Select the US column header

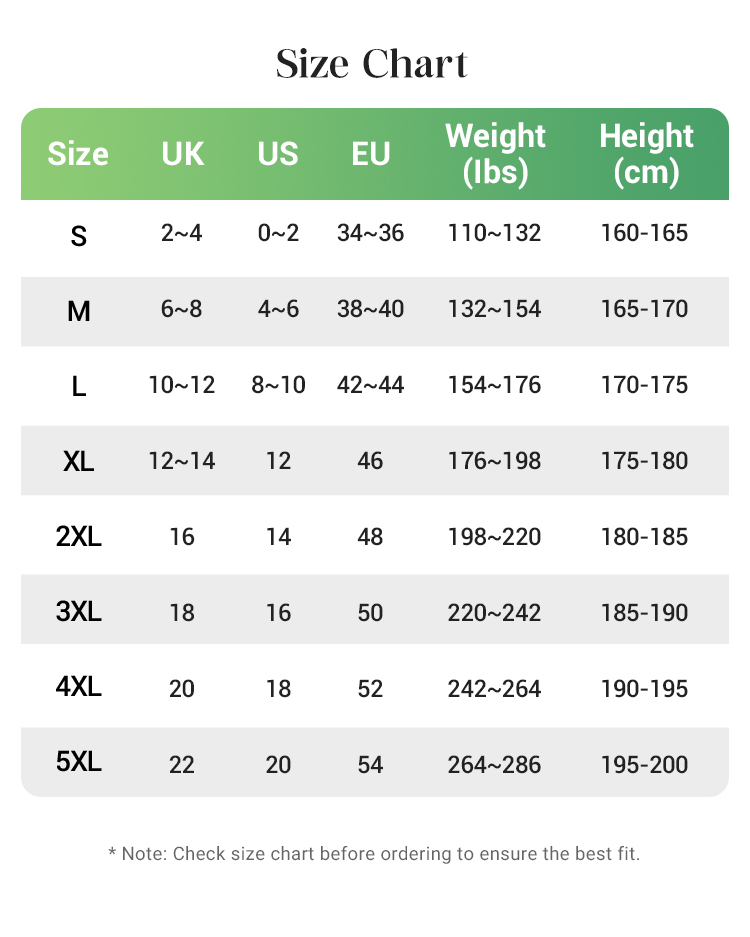pos(278,154)
